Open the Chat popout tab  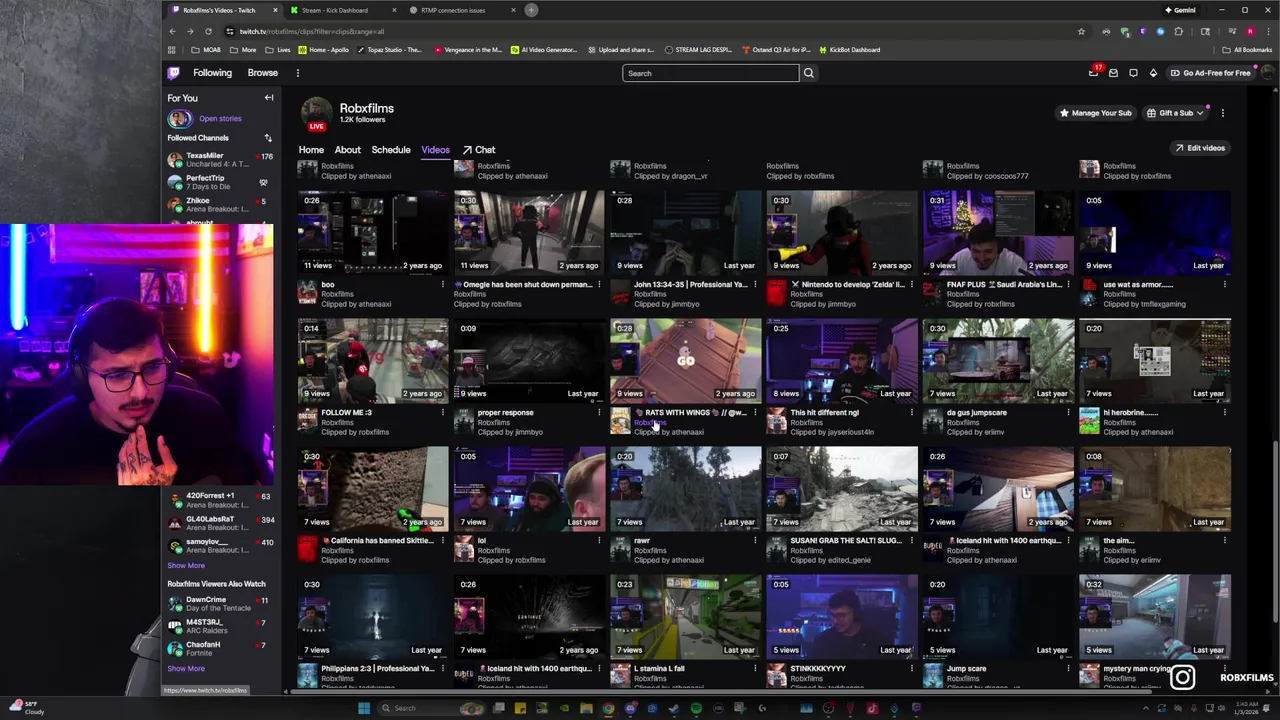(x=479, y=150)
